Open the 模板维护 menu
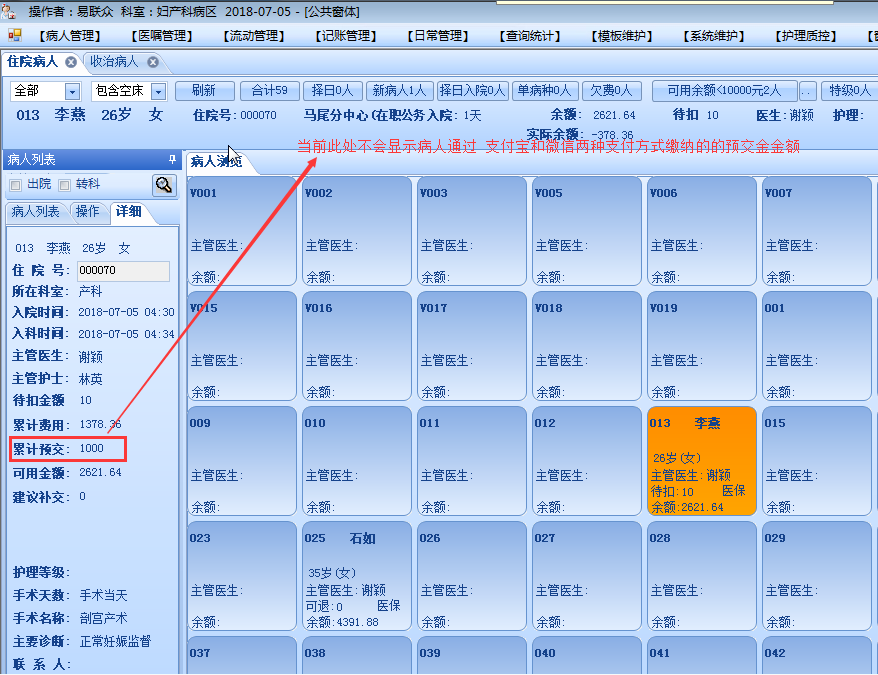Screen dimensions: 878x675 pos(622,36)
